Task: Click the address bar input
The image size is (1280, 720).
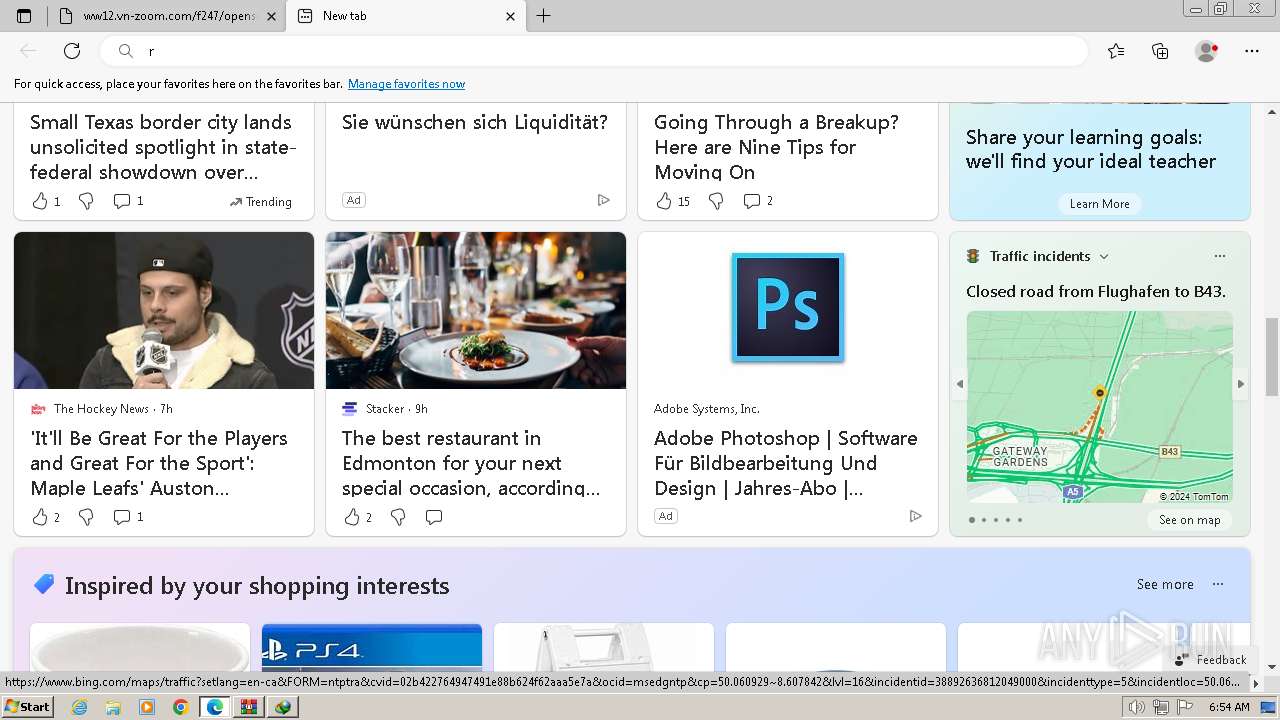Action: coord(595,51)
